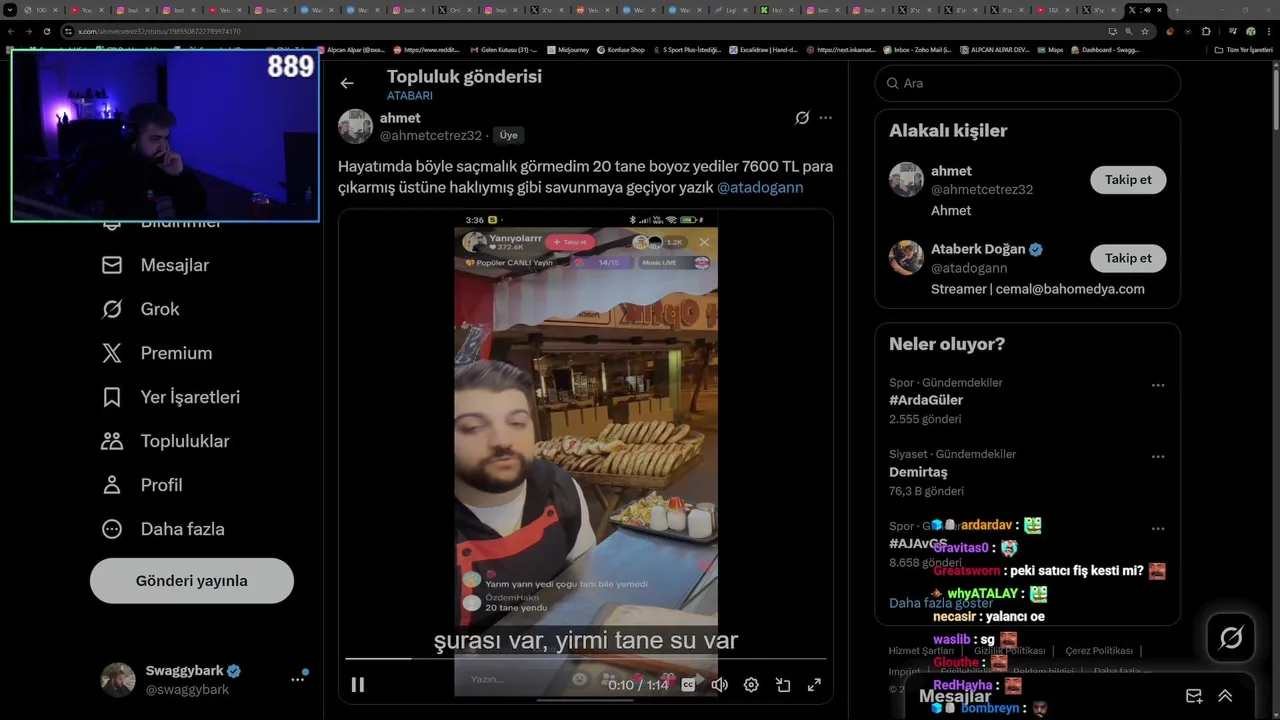Go back using the post header arrow
Screen dimensions: 1280x720
coord(347,84)
